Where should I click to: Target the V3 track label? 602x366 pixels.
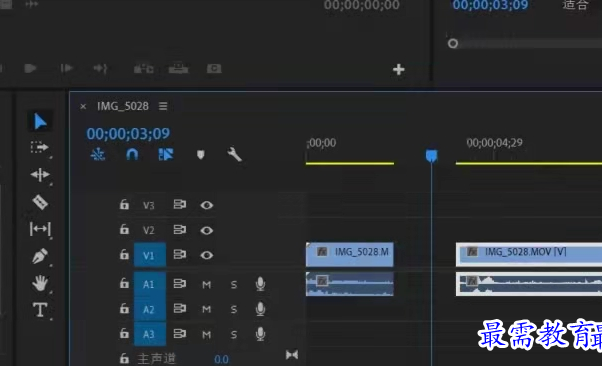point(149,205)
